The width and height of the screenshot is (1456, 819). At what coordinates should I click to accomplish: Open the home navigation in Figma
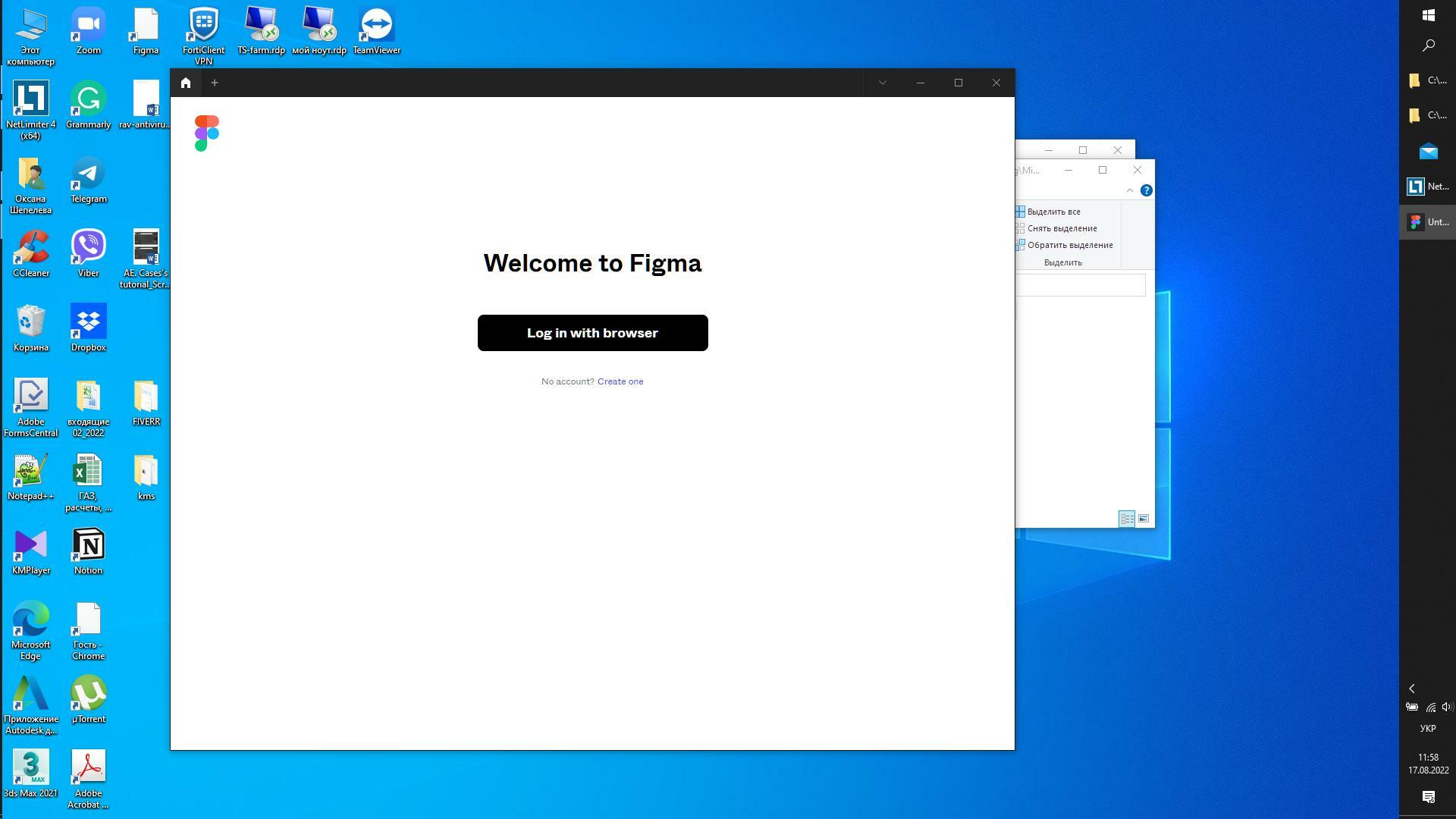pos(186,82)
